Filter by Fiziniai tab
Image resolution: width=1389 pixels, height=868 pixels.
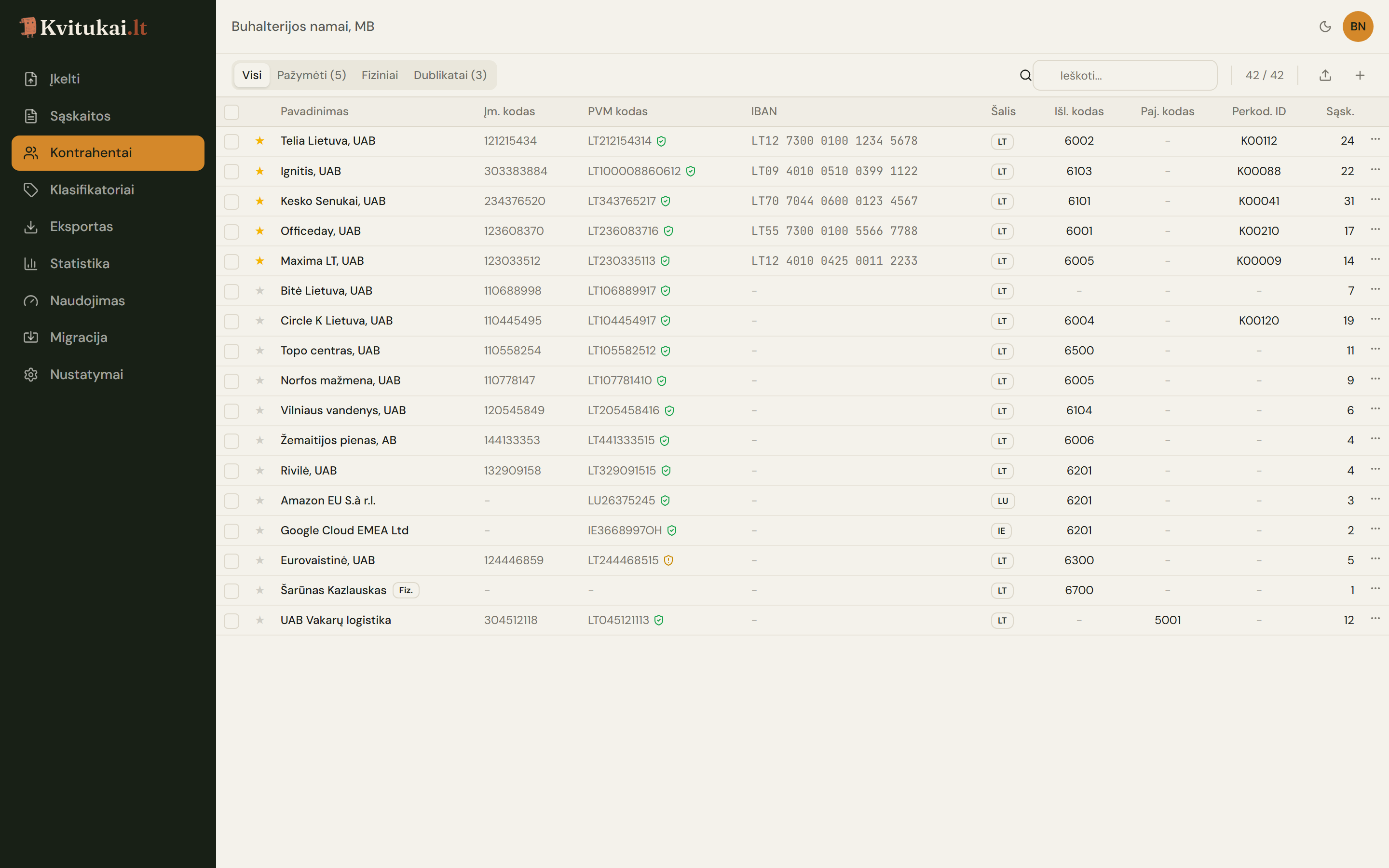(x=380, y=75)
